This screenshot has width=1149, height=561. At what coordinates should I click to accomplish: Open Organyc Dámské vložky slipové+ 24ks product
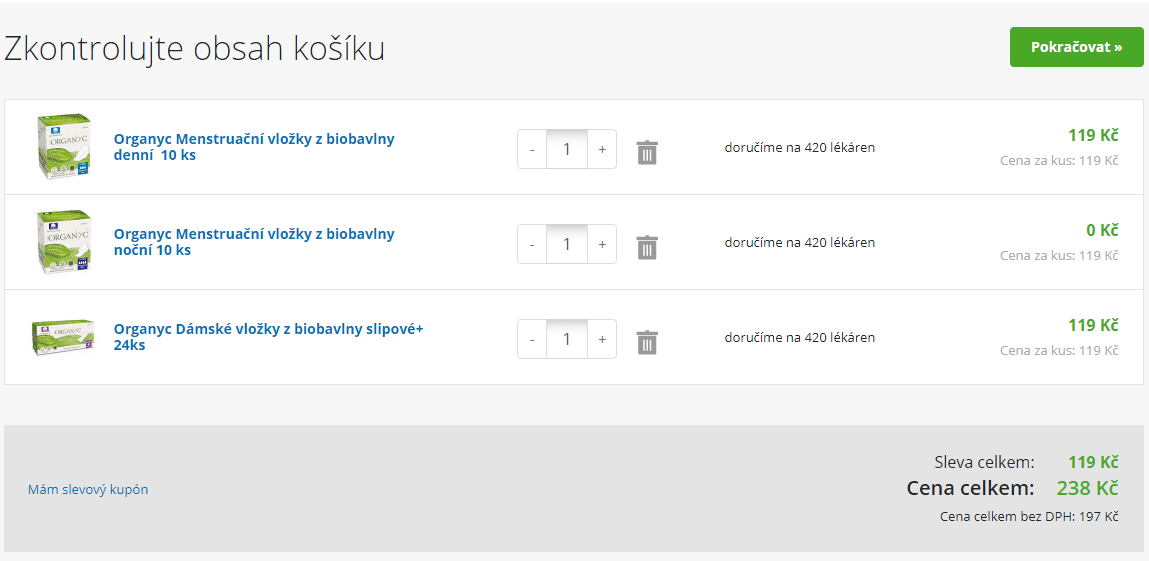(x=269, y=337)
